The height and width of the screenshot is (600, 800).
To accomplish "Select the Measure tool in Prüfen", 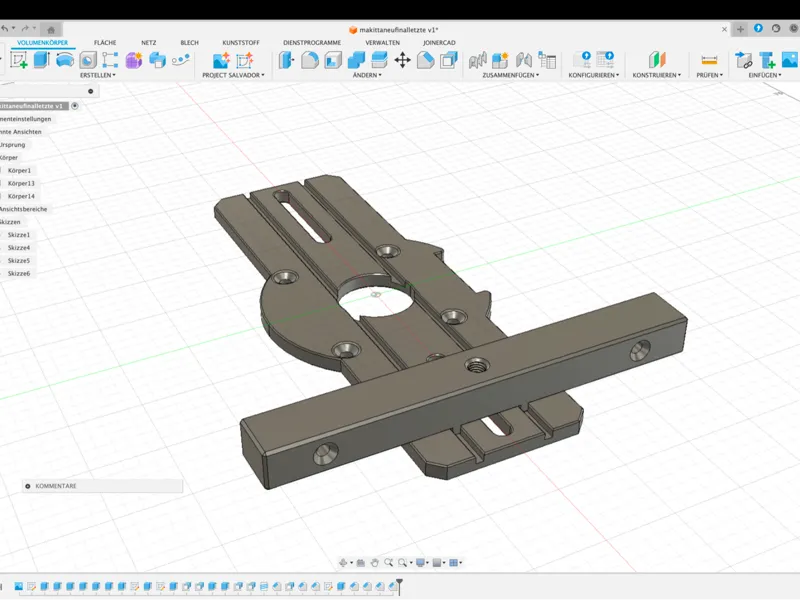I will [x=709, y=60].
